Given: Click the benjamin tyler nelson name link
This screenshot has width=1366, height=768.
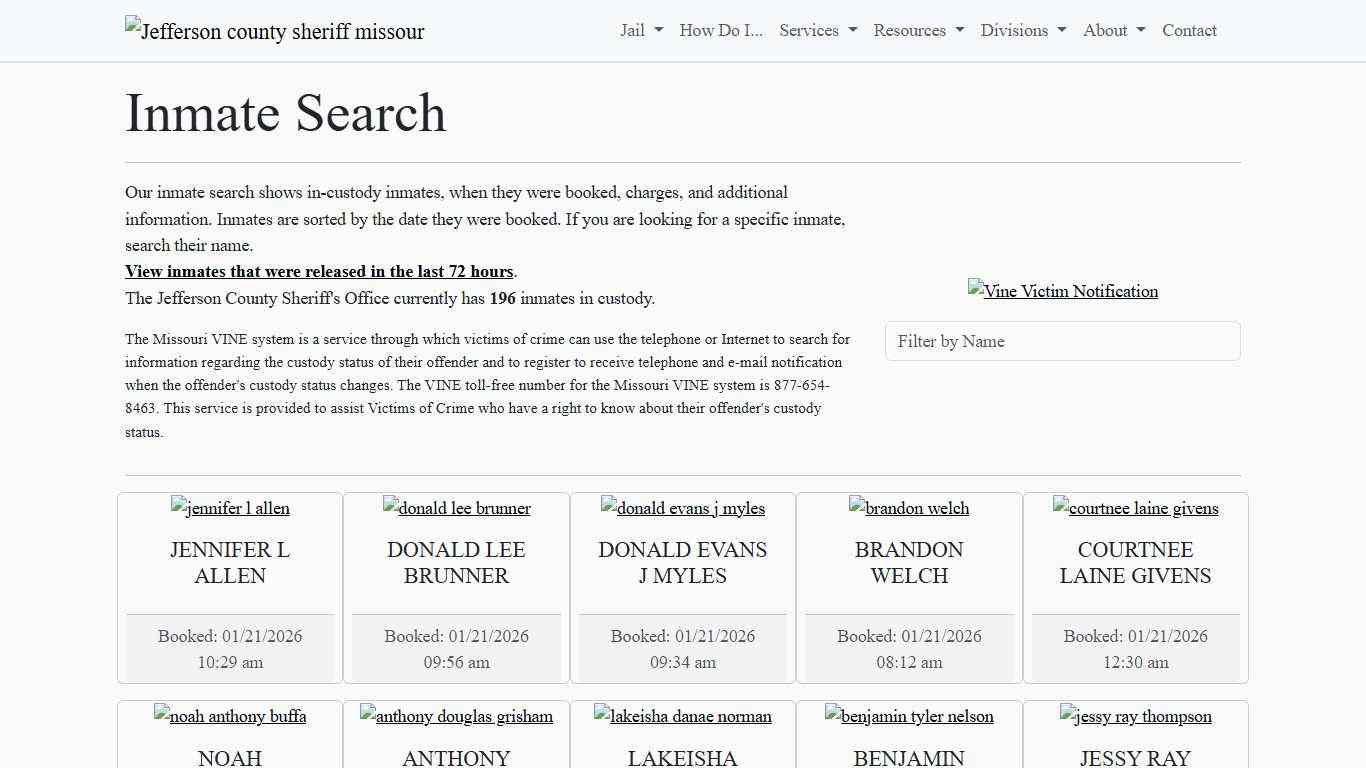Looking at the screenshot, I should pyautogui.click(x=909, y=716).
